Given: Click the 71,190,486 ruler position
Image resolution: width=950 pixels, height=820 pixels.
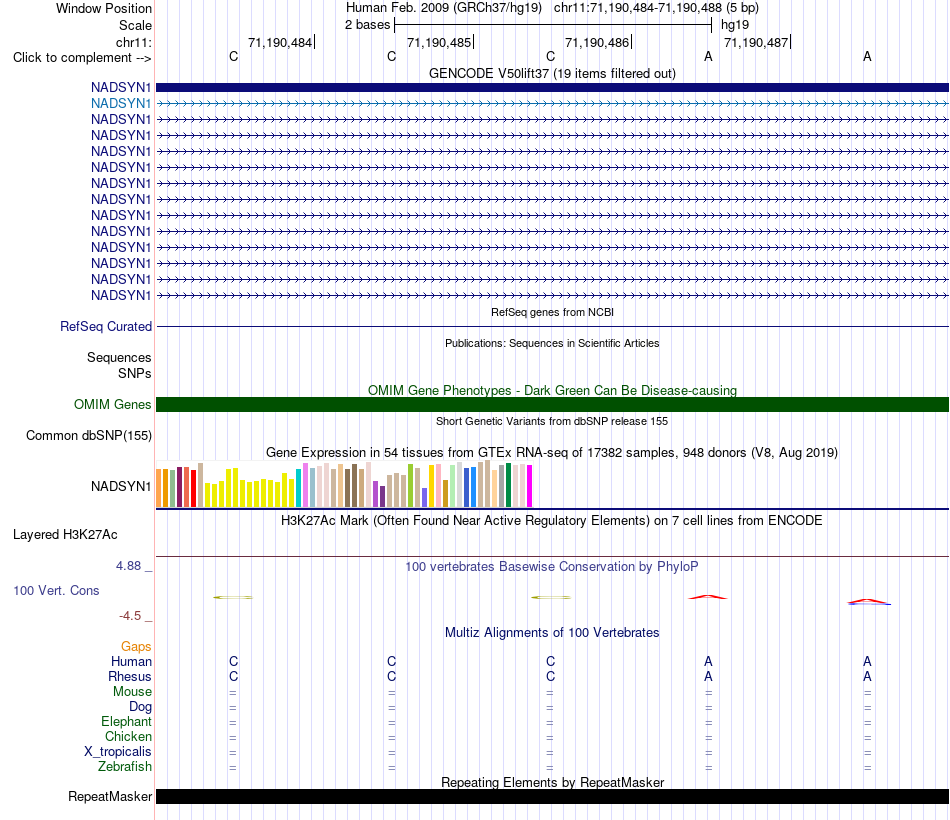Looking at the screenshot, I should (x=597, y=42).
